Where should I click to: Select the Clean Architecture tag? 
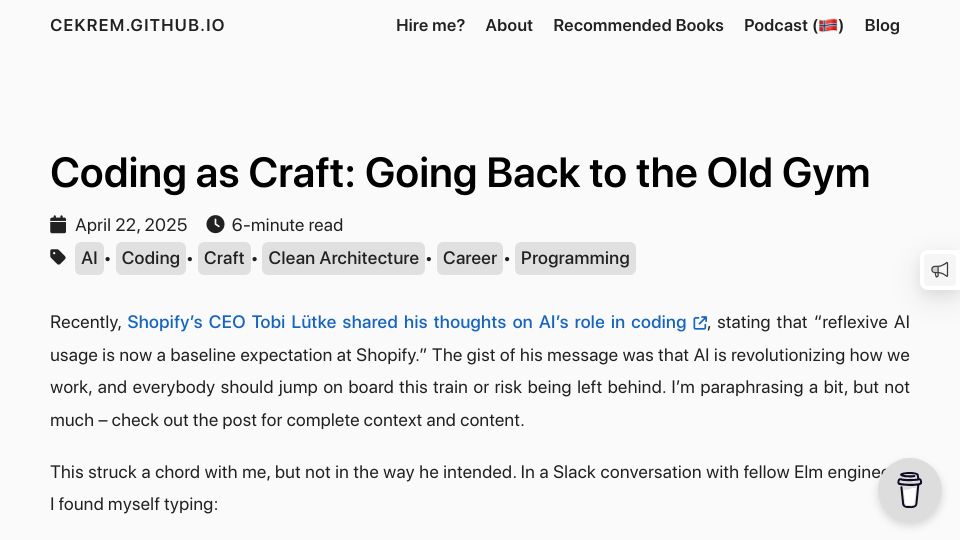pyautogui.click(x=343, y=258)
